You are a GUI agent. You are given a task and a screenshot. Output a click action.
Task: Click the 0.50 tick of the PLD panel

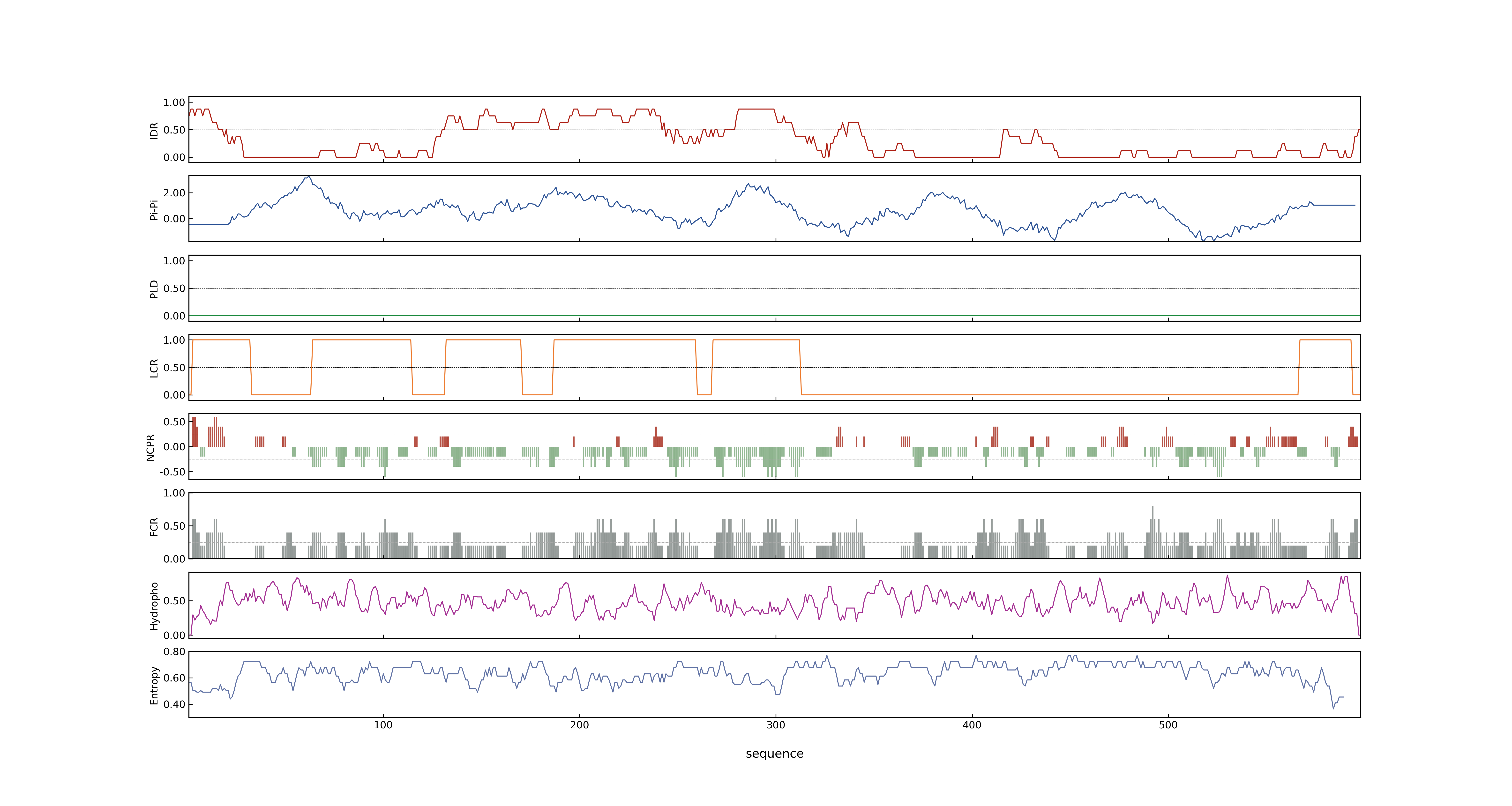pyautogui.click(x=174, y=288)
